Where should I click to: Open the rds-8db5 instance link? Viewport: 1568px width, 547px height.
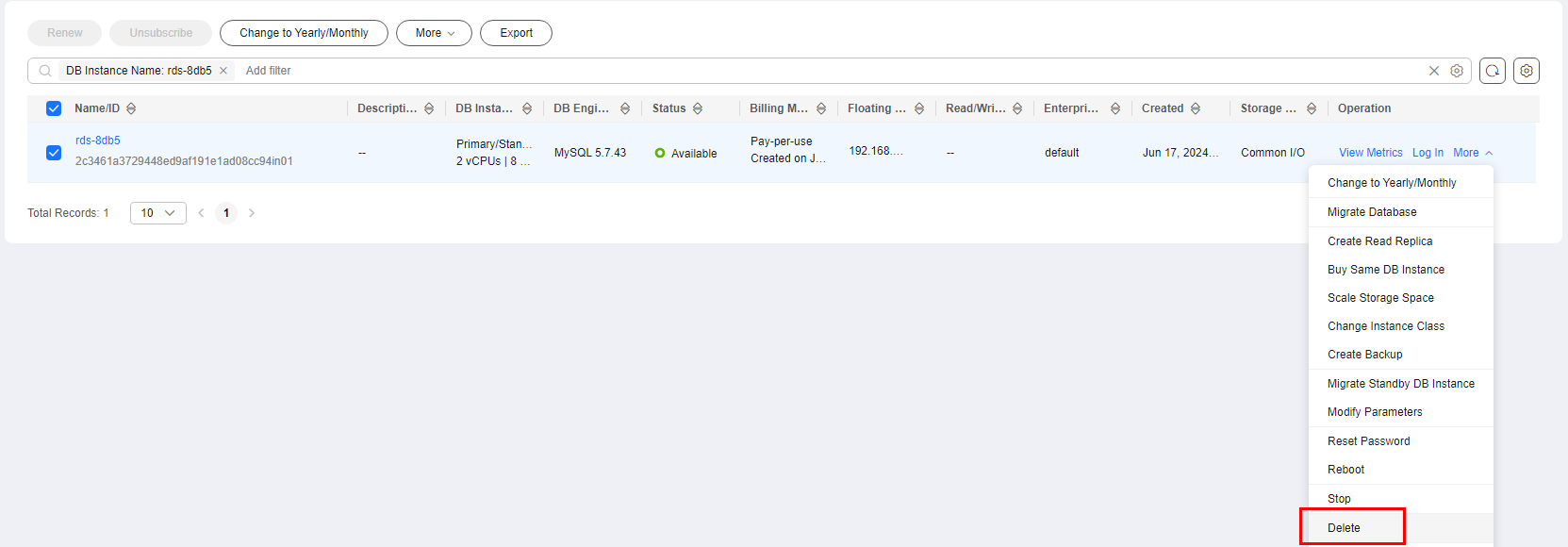click(x=98, y=141)
